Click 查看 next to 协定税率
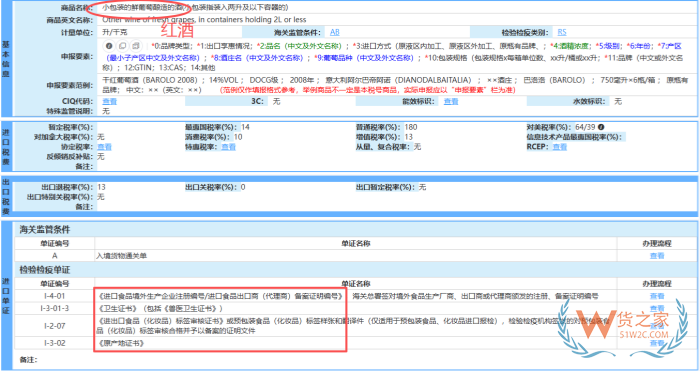Screen dimensions: 700x371 pos(104,147)
